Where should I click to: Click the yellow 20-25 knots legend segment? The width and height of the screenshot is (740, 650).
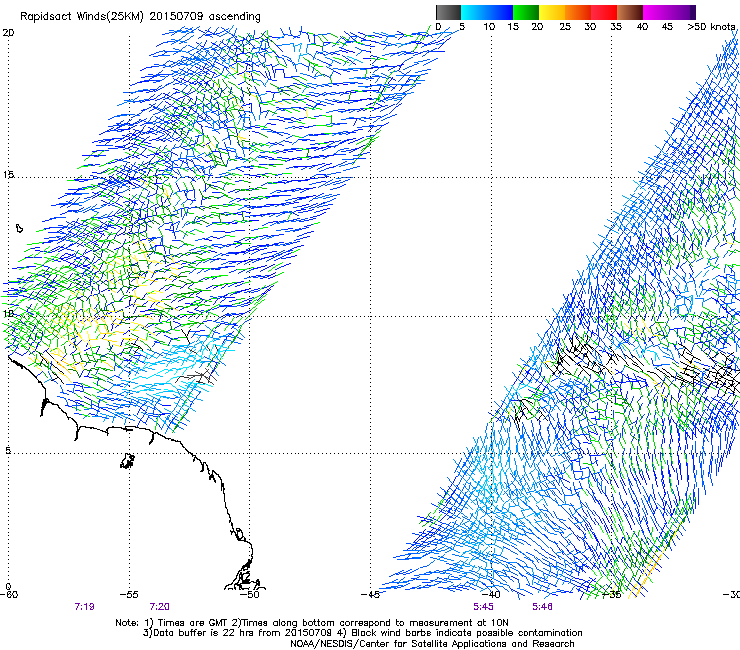click(x=552, y=12)
